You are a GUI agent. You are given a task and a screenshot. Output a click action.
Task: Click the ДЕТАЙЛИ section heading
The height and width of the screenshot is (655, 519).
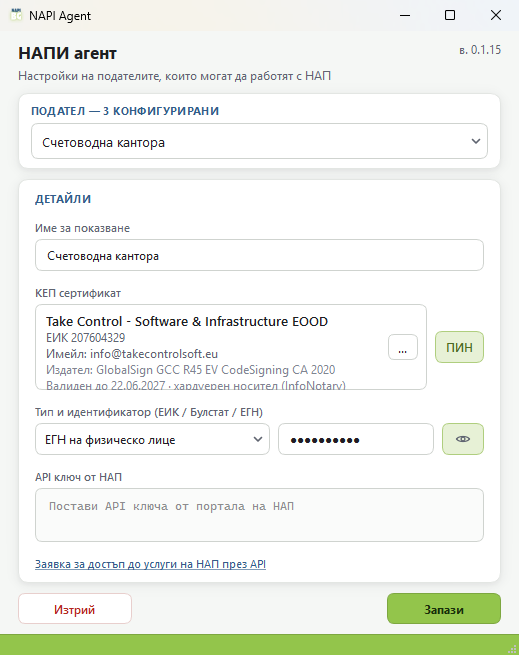coord(63,199)
